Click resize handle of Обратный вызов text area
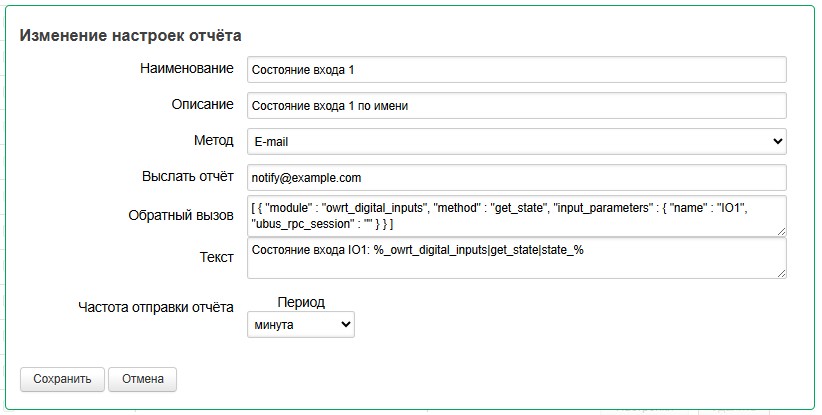The width and height of the screenshot is (822, 415). point(780,231)
